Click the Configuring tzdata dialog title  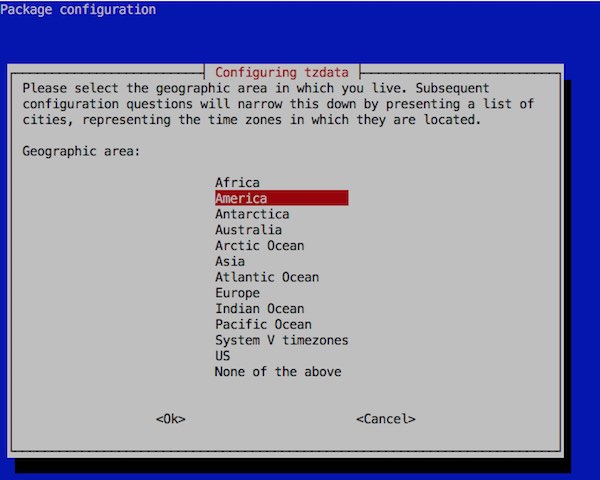[x=282, y=72]
